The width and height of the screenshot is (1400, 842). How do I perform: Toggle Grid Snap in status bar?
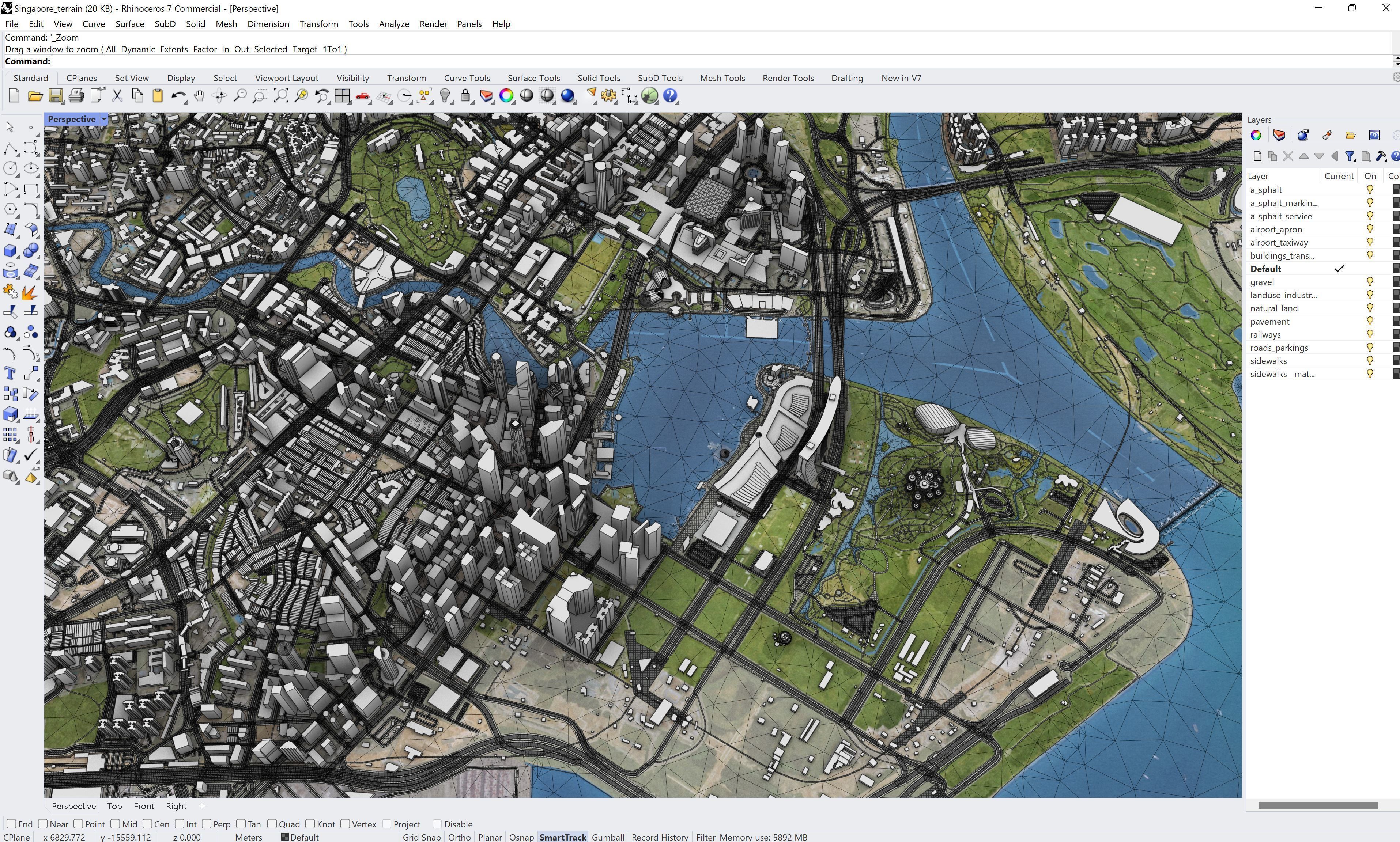[422, 837]
